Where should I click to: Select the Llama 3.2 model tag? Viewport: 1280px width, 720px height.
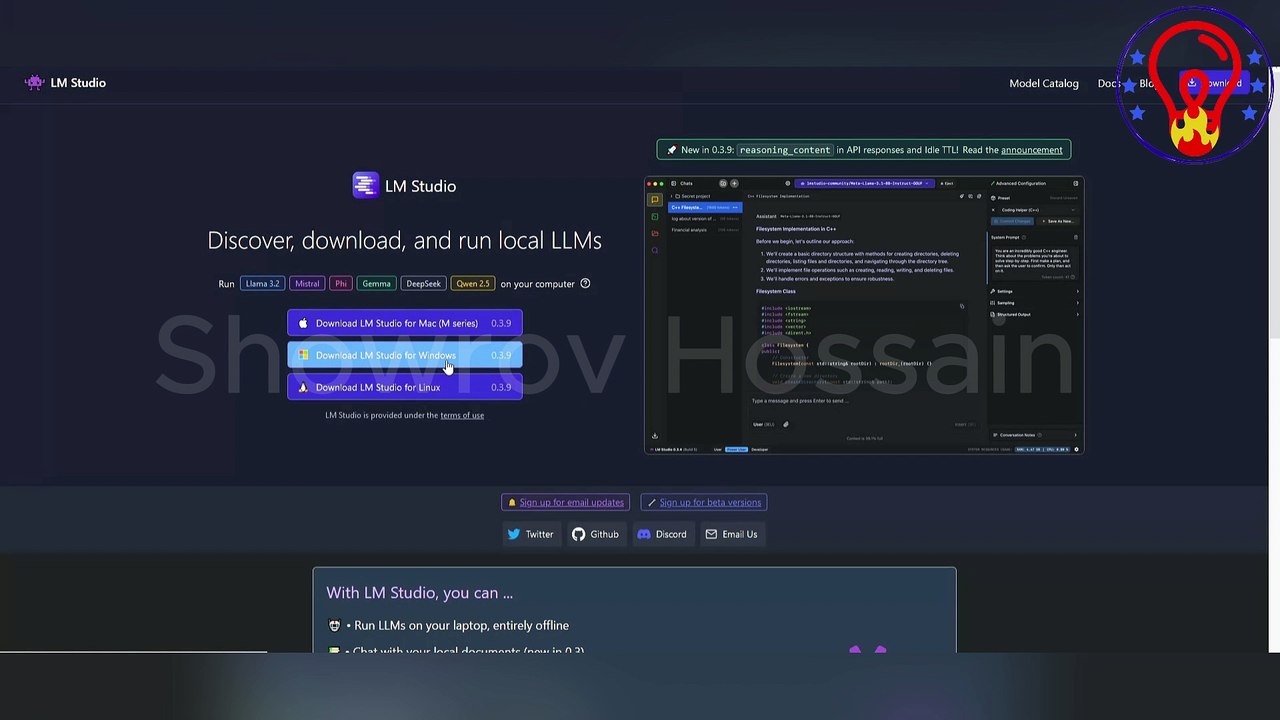tap(263, 284)
